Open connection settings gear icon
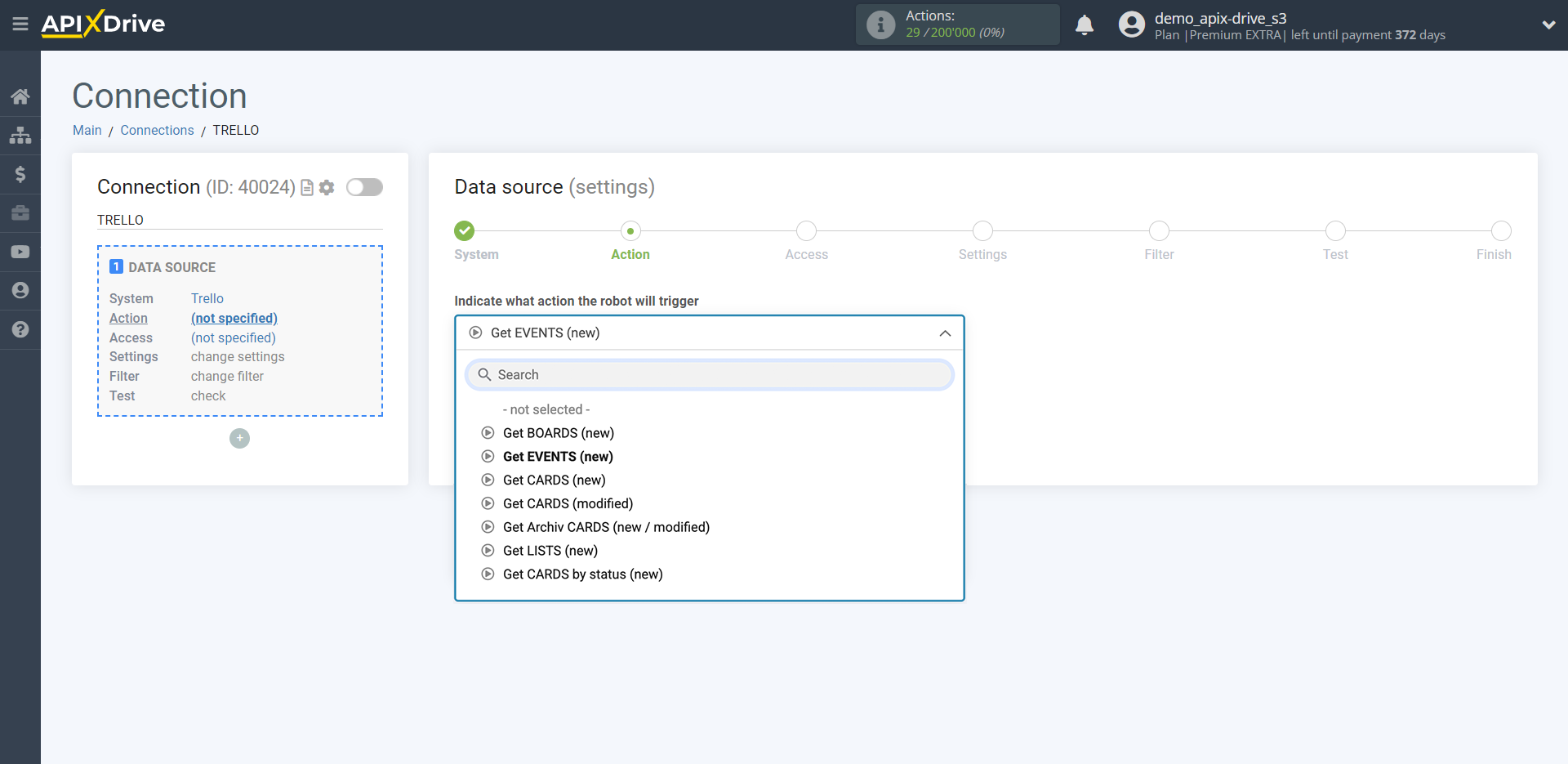The width and height of the screenshot is (1568, 764). click(x=327, y=188)
